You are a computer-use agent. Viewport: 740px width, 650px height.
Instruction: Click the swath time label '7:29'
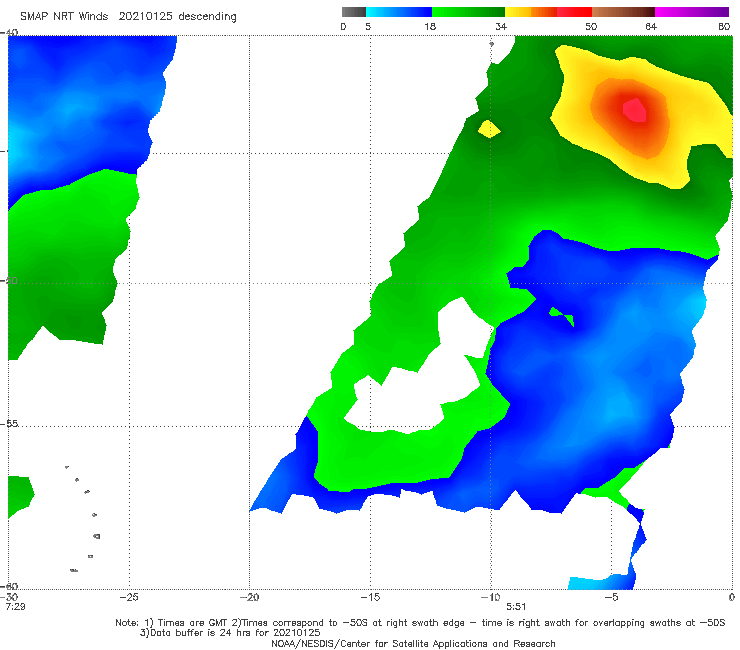pos(15,606)
